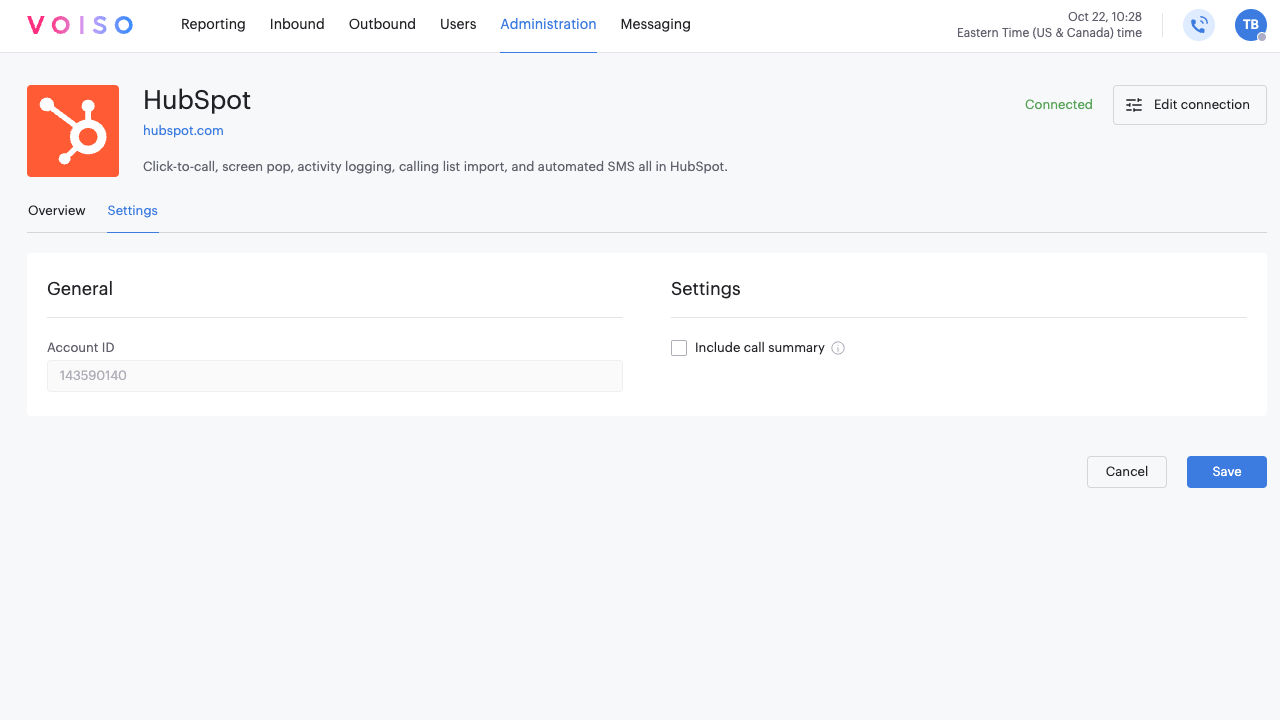The width and height of the screenshot is (1280, 720).
Task: Switch to the Overview tab
Action: click(57, 211)
